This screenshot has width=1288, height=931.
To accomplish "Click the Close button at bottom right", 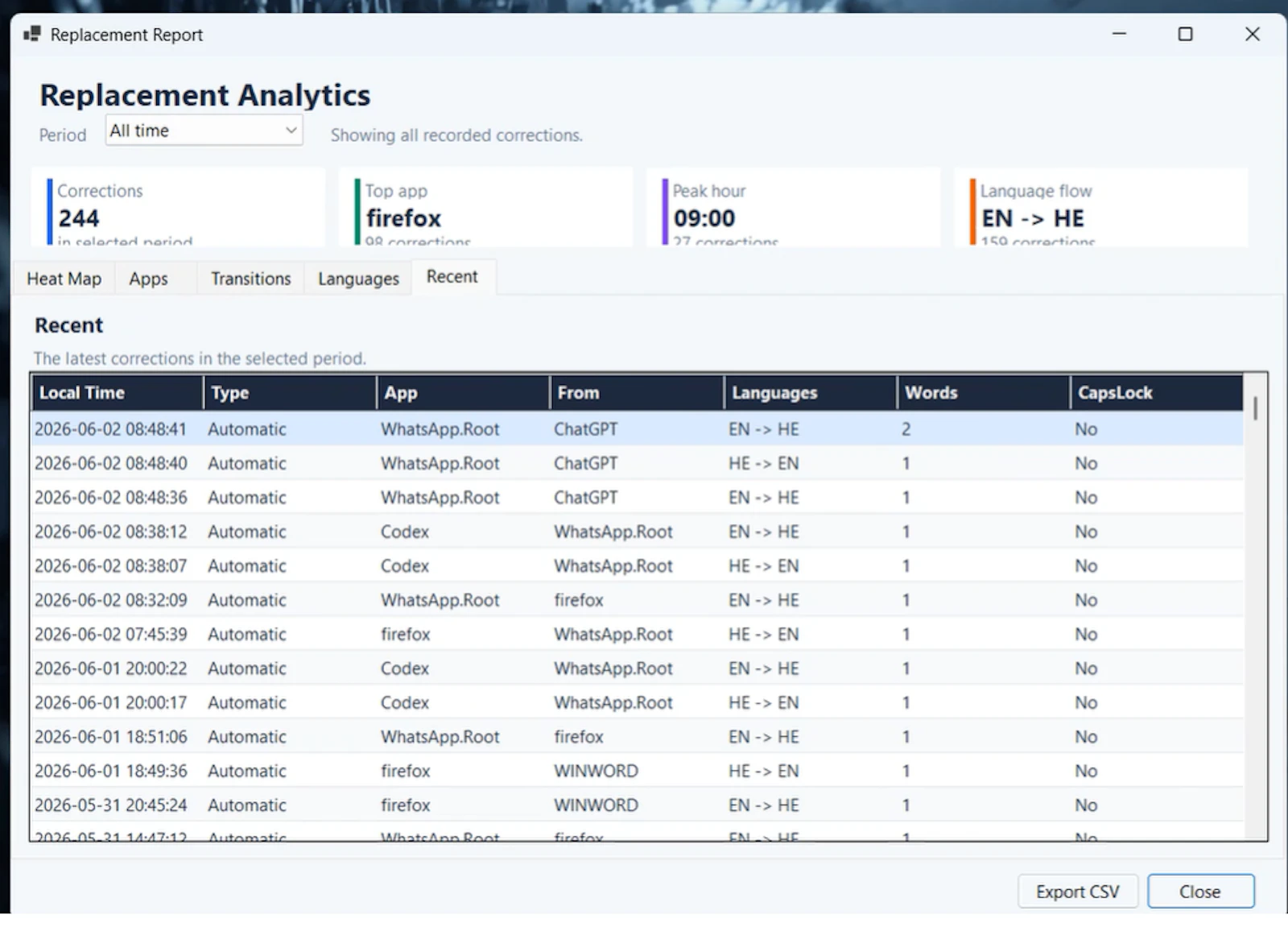I will pyautogui.click(x=1200, y=892).
